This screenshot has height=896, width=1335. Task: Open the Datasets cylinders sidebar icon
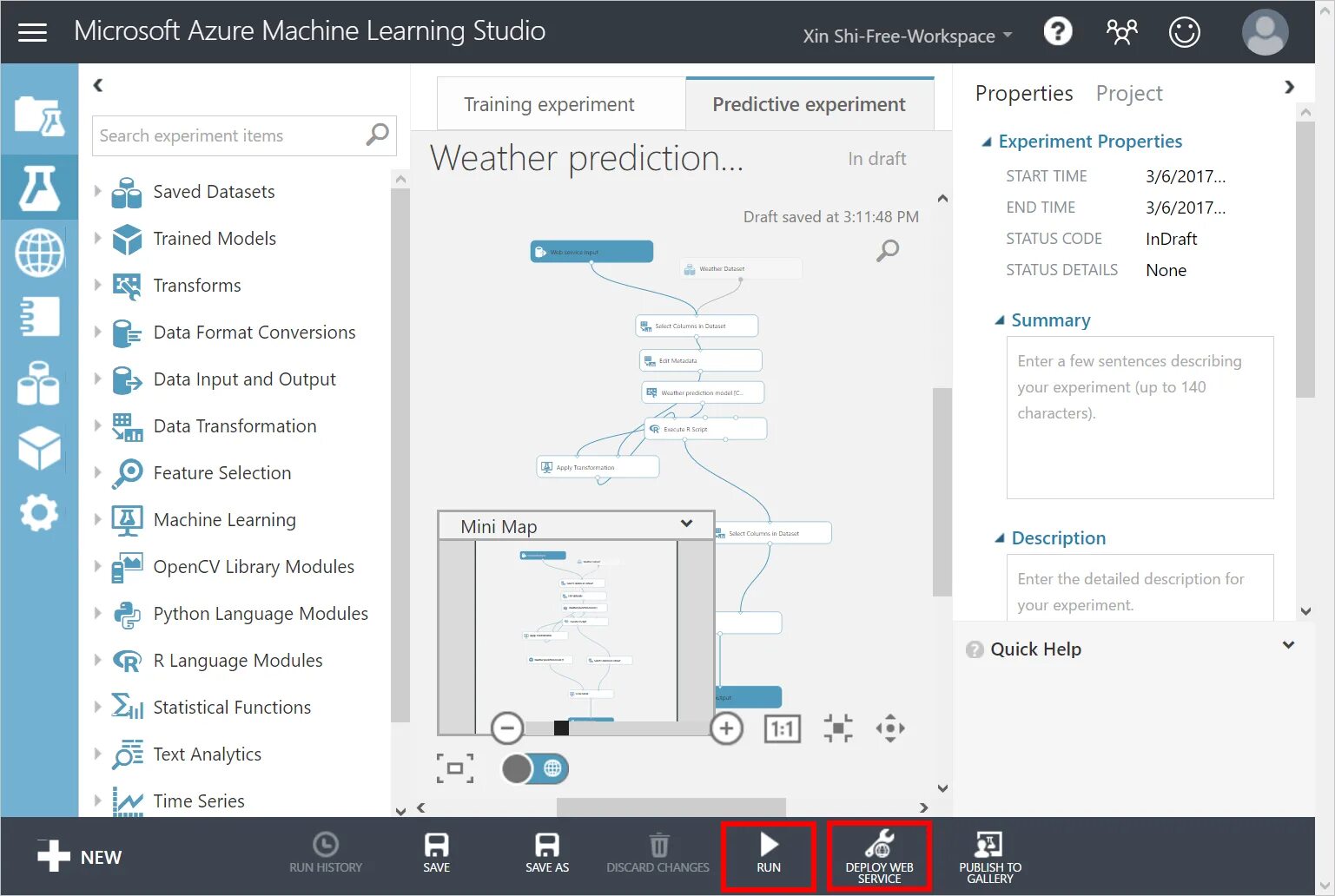point(39,383)
